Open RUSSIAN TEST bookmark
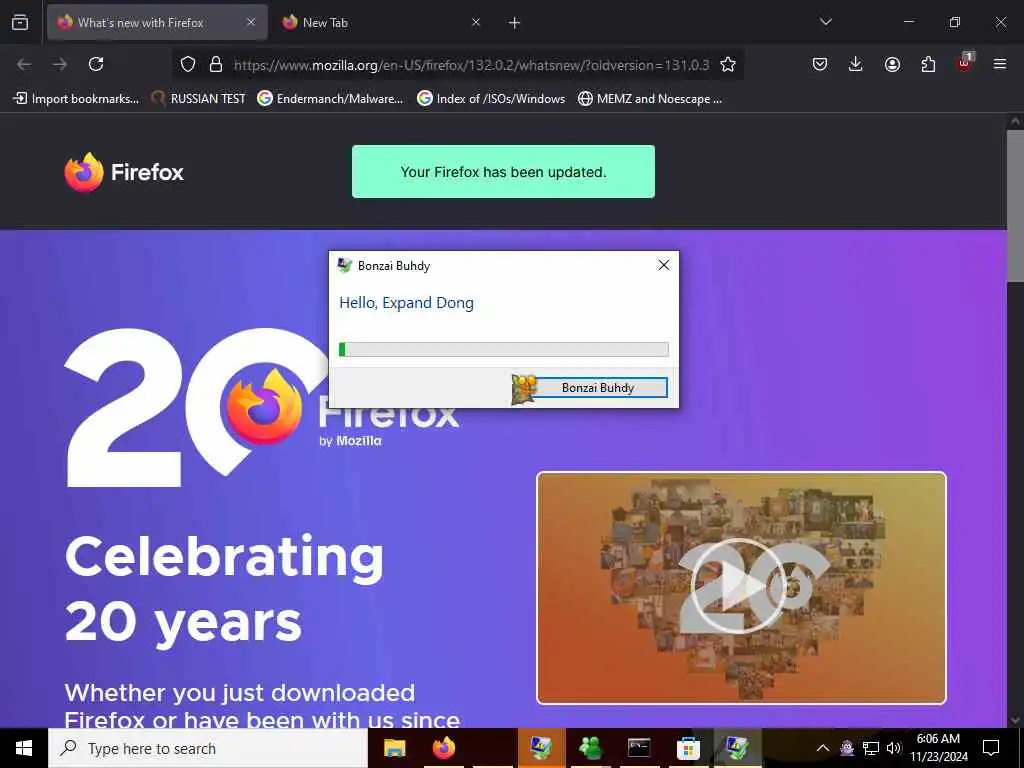The height and width of the screenshot is (768, 1024). pos(199,99)
